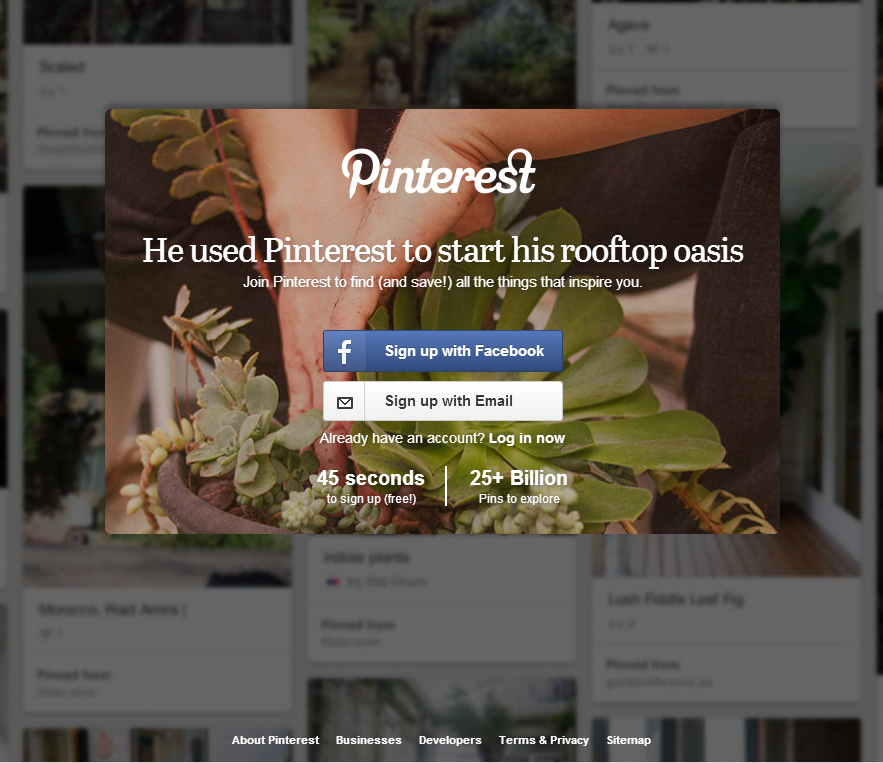This screenshot has height=763, width=883.
Task: Click the Pinterest logo
Action: (x=438, y=173)
